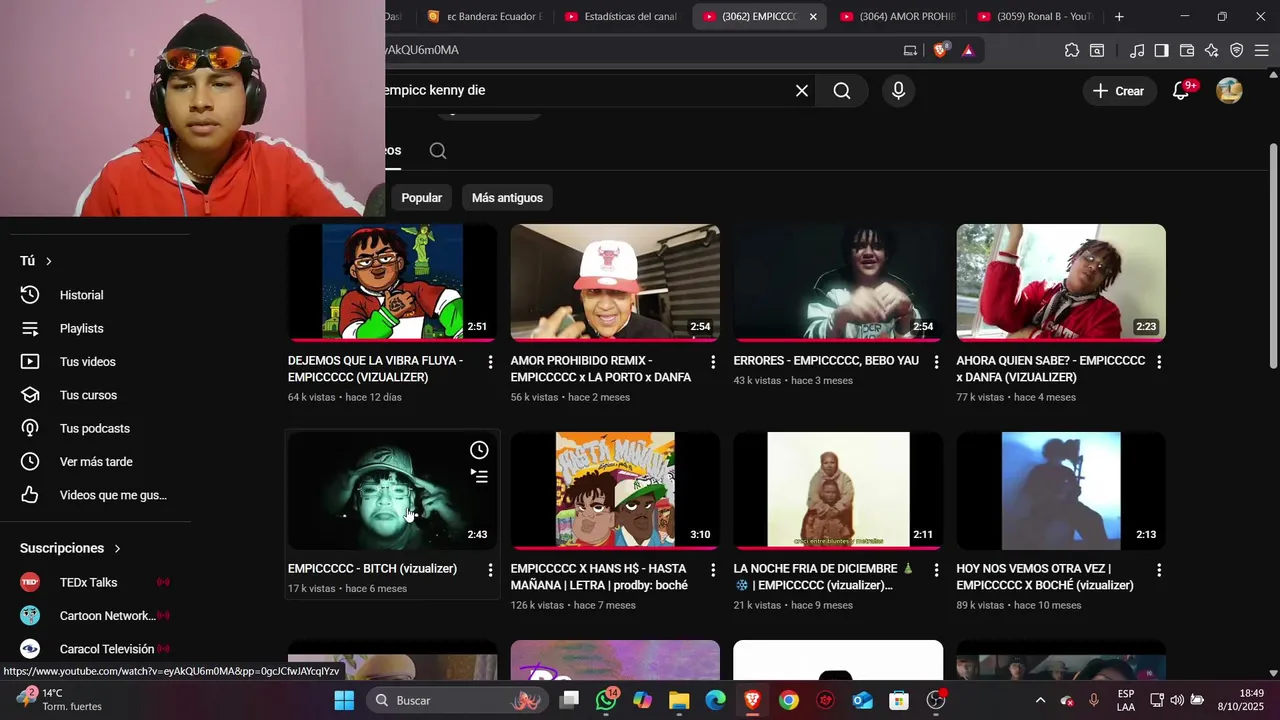
Task: Open Tus podcasts in the sidebar
Action: coord(96,428)
